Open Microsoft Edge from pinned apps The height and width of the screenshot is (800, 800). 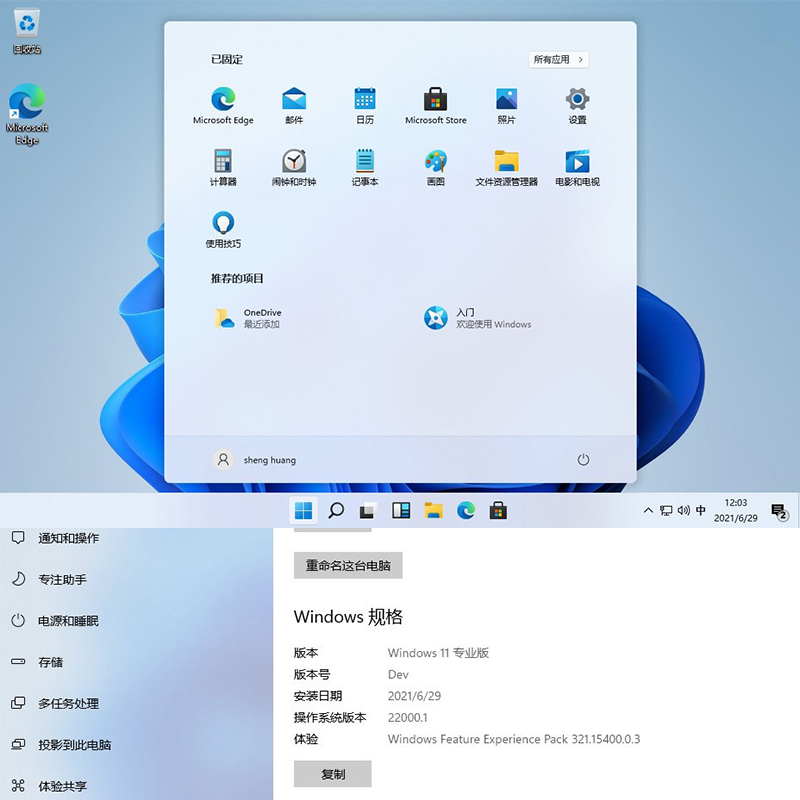tap(223, 106)
